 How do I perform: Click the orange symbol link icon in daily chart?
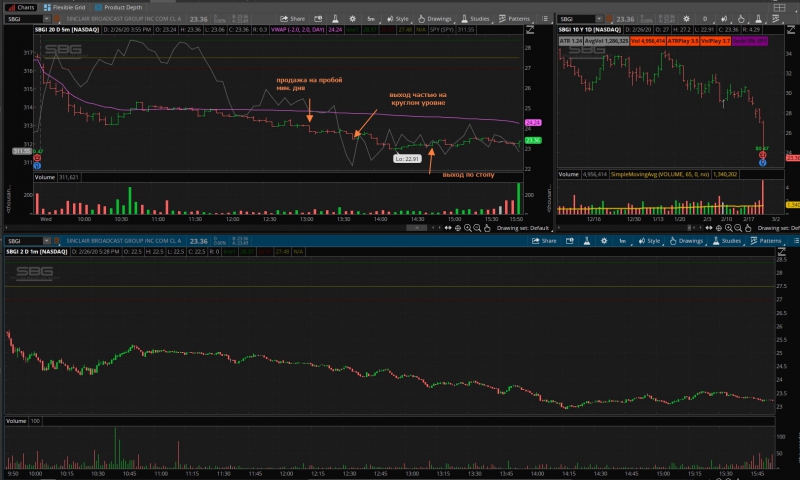tap(609, 19)
